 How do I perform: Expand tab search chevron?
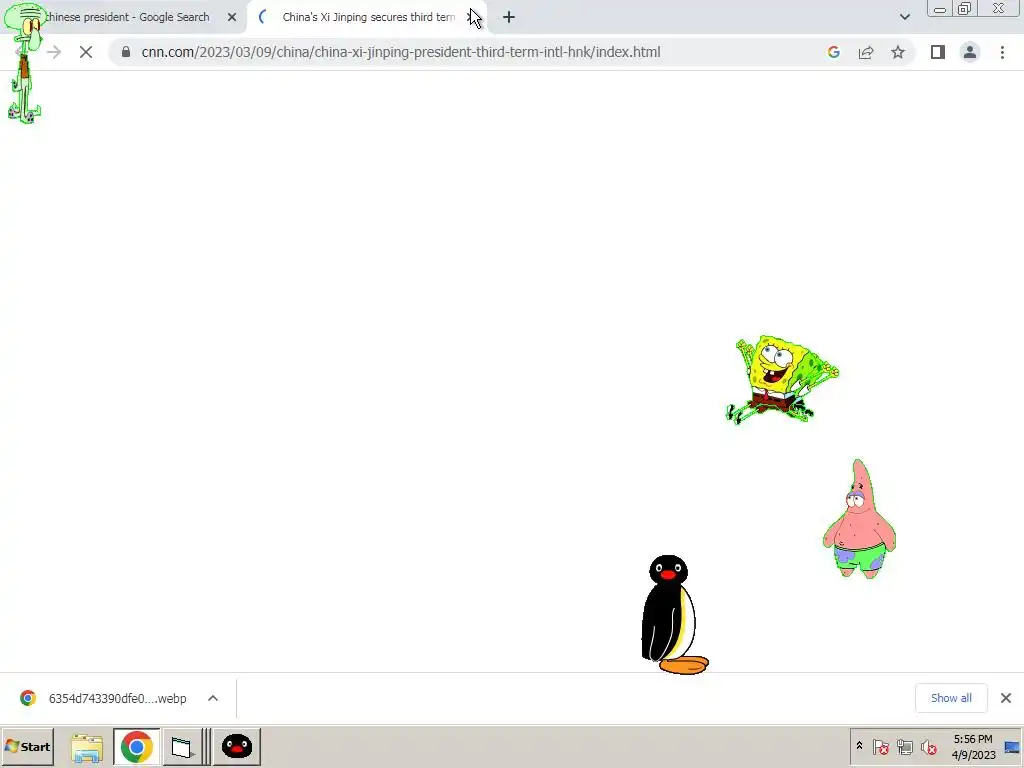[904, 17]
